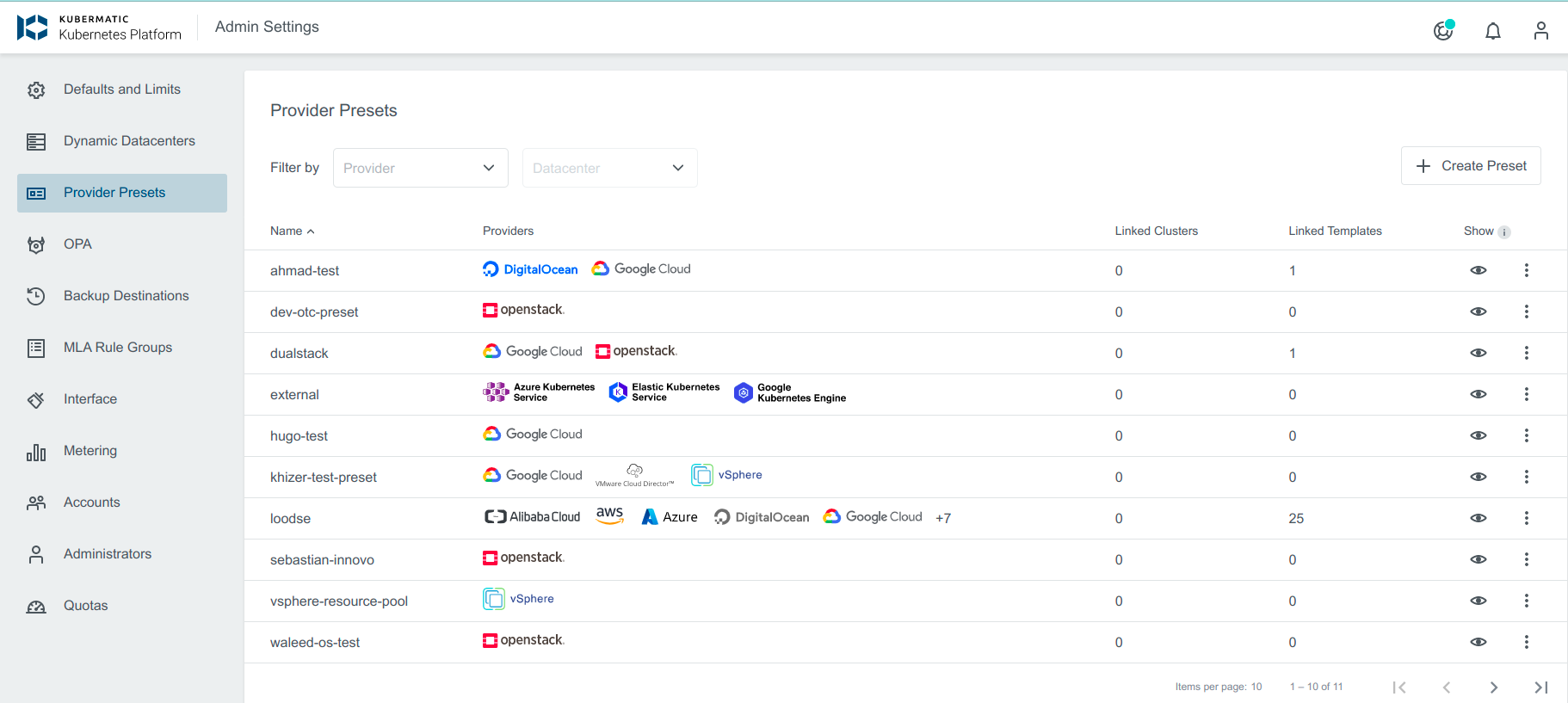Screen dimensions: 1568x703
Task: Click the waleed-os-test preset name
Action: [315, 642]
